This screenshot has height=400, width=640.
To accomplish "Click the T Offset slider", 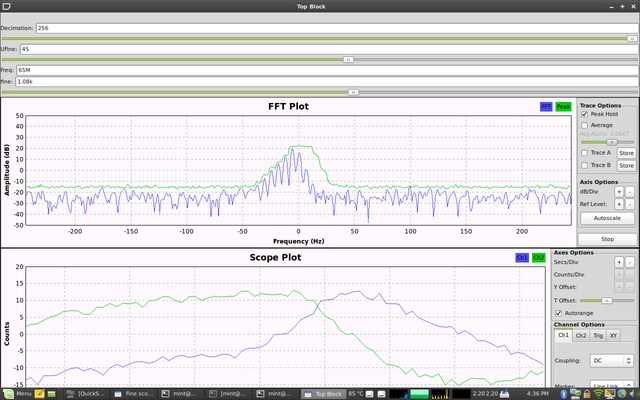I will (606, 299).
